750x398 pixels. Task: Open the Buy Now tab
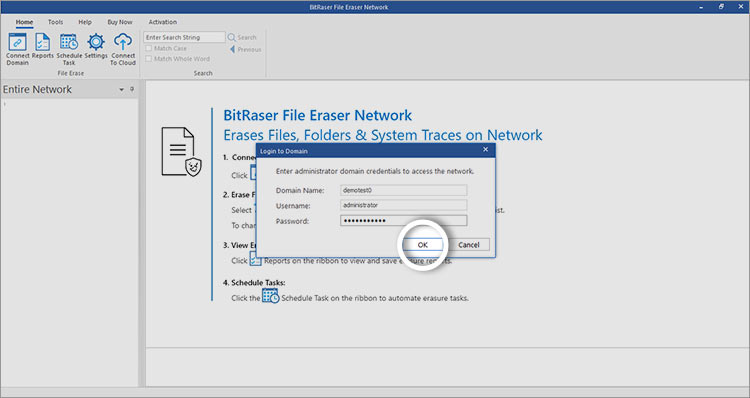120,22
